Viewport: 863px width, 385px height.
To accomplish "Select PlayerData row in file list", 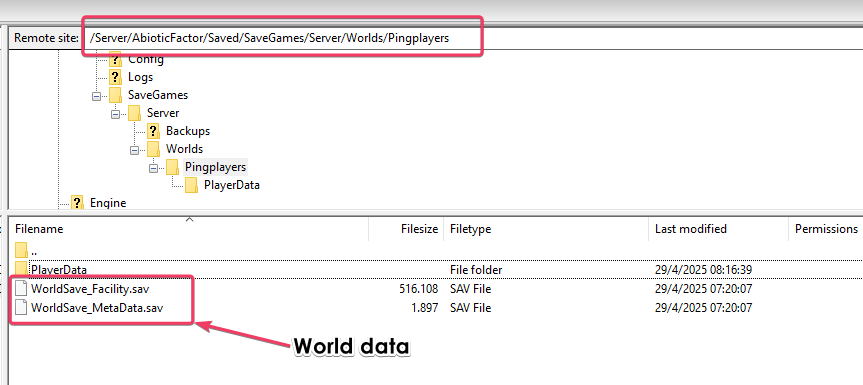I will 435,270.
